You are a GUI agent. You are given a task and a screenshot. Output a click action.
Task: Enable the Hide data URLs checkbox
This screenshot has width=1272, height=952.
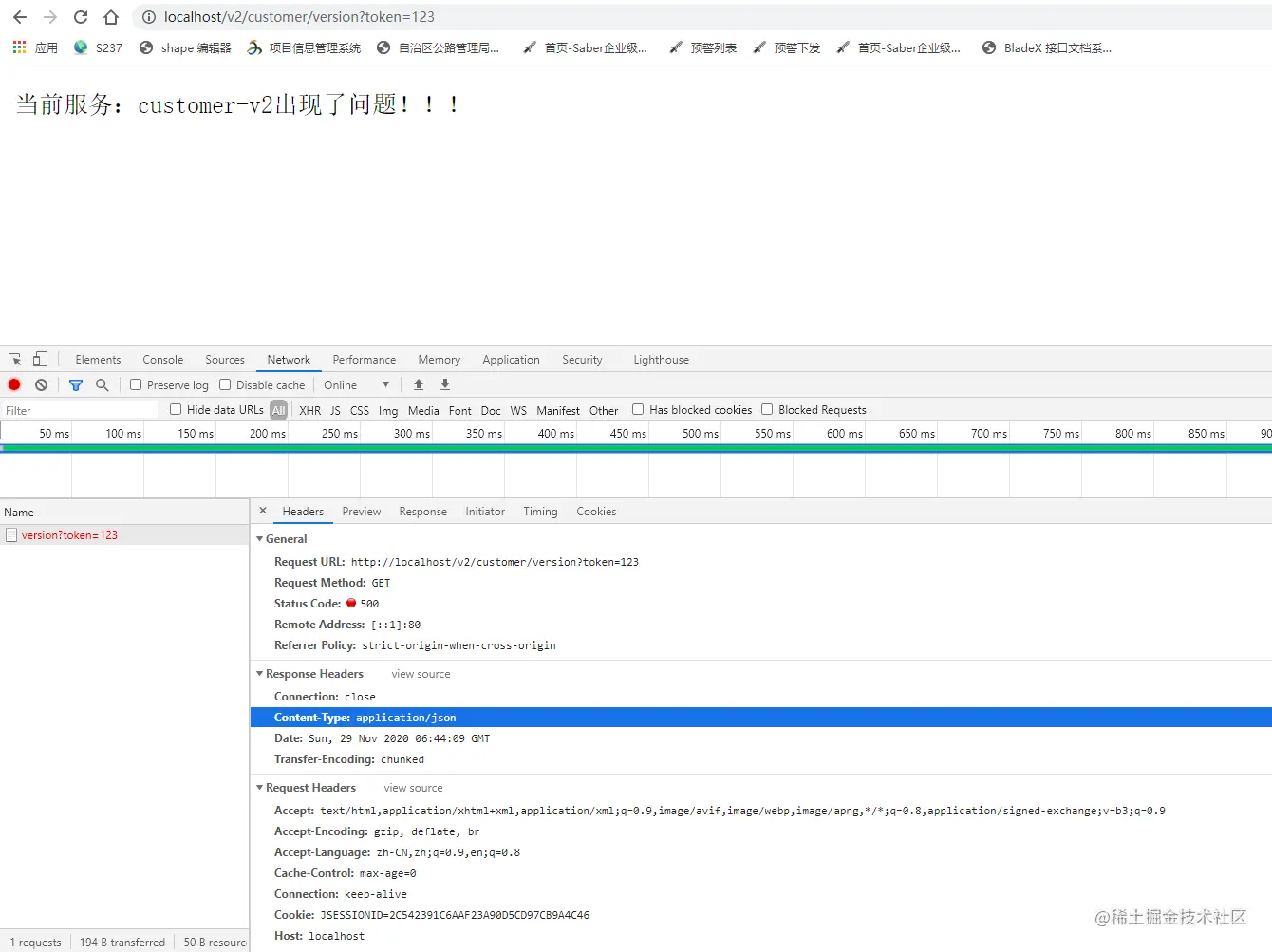tap(176, 409)
